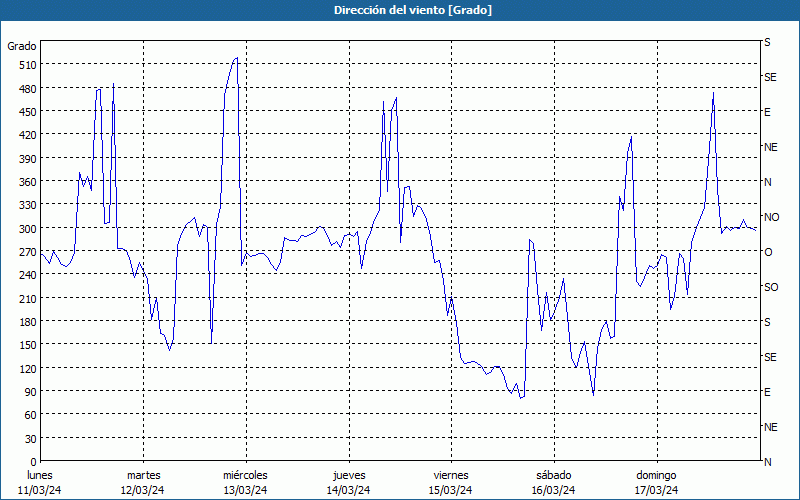Click the NO compass label on right axis
800x500 pixels.
pos(771,217)
